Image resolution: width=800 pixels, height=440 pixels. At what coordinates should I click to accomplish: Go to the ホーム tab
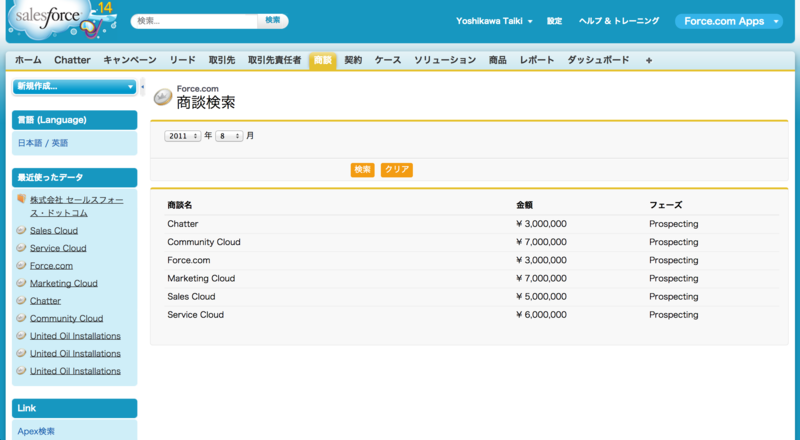[x=28, y=60]
